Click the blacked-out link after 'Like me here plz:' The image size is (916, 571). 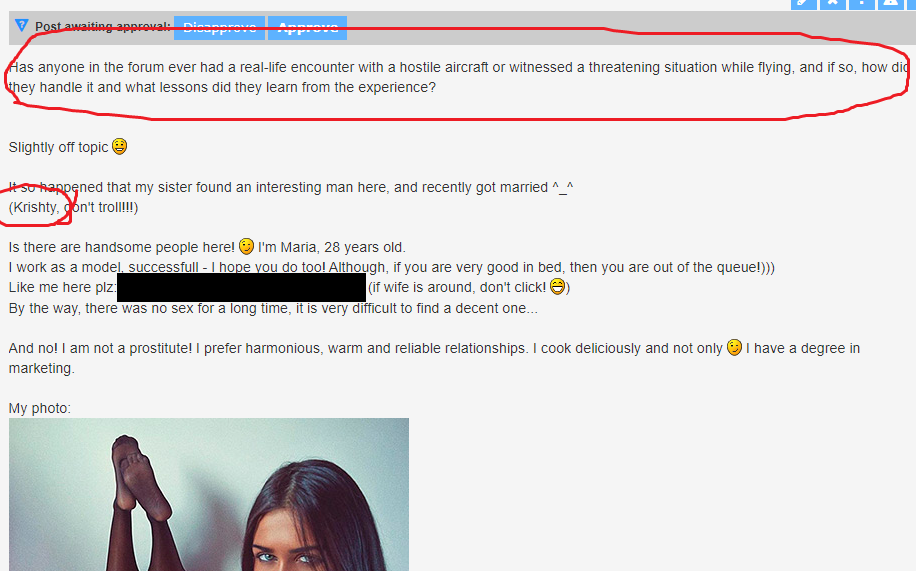coord(241,287)
